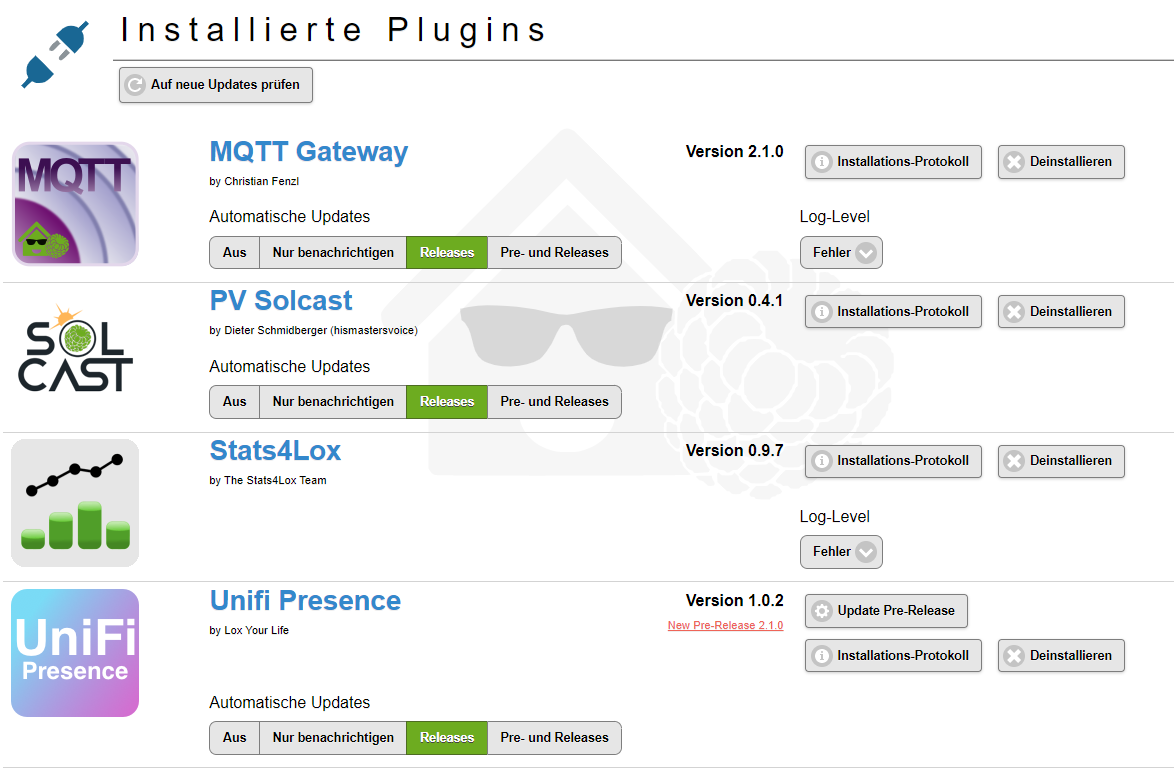Screen dimensions: 1174x775
Task: Select Nur benachrichtigen for PV Solcast updates
Action: 333,402
